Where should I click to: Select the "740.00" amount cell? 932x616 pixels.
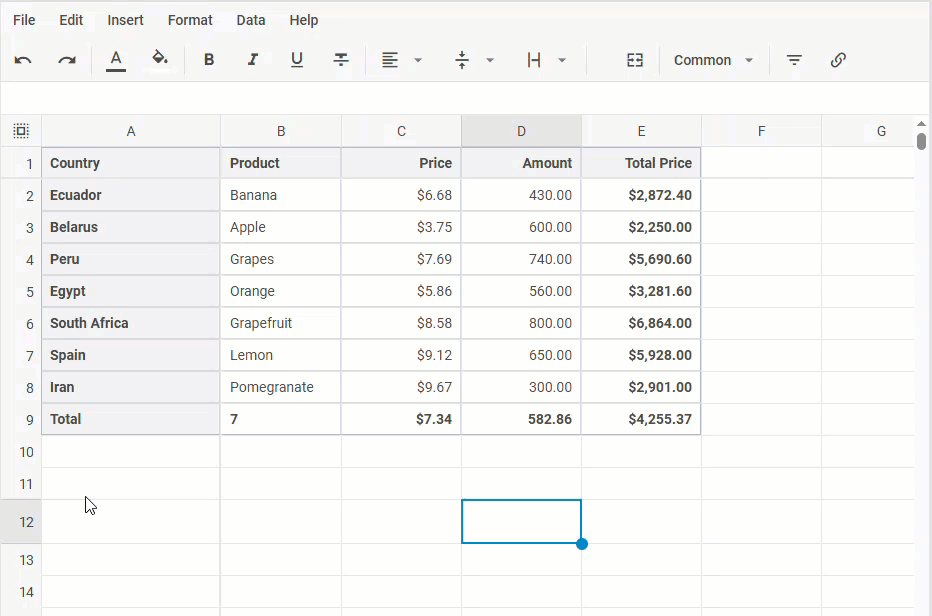coord(521,259)
